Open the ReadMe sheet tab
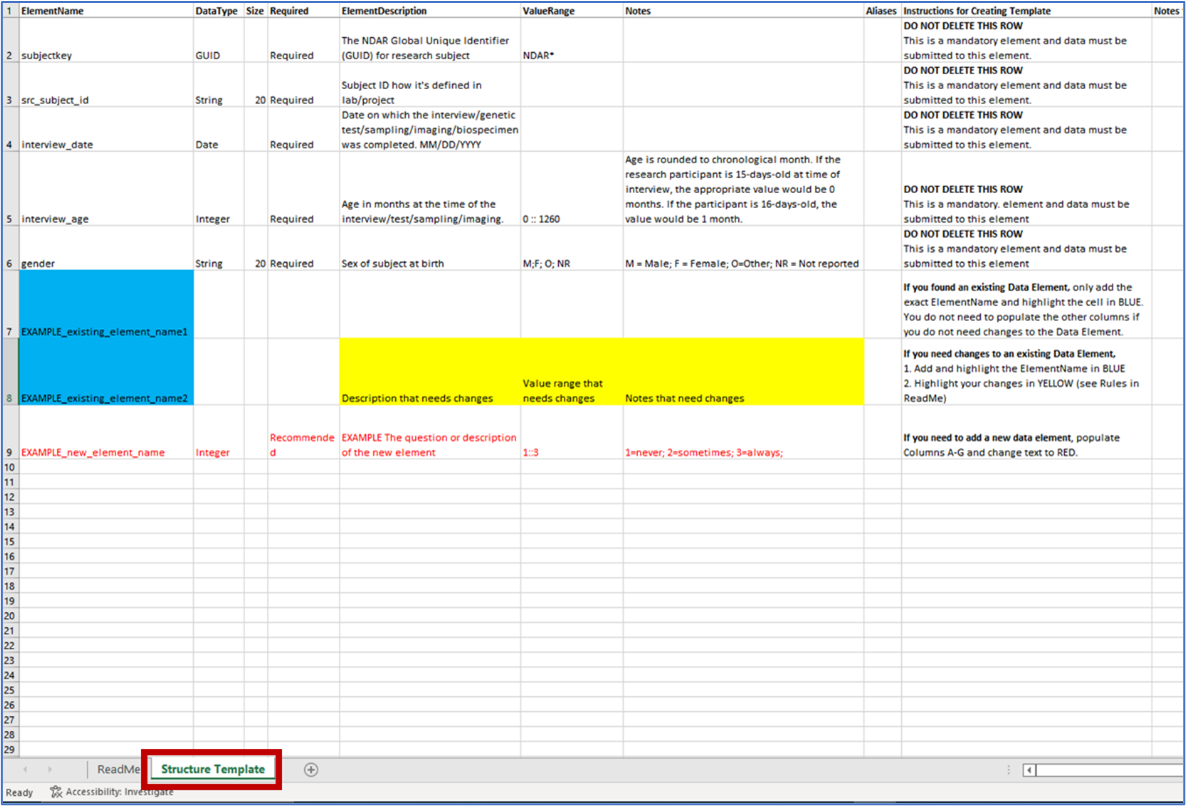1186x806 pixels. [x=118, y=769]
